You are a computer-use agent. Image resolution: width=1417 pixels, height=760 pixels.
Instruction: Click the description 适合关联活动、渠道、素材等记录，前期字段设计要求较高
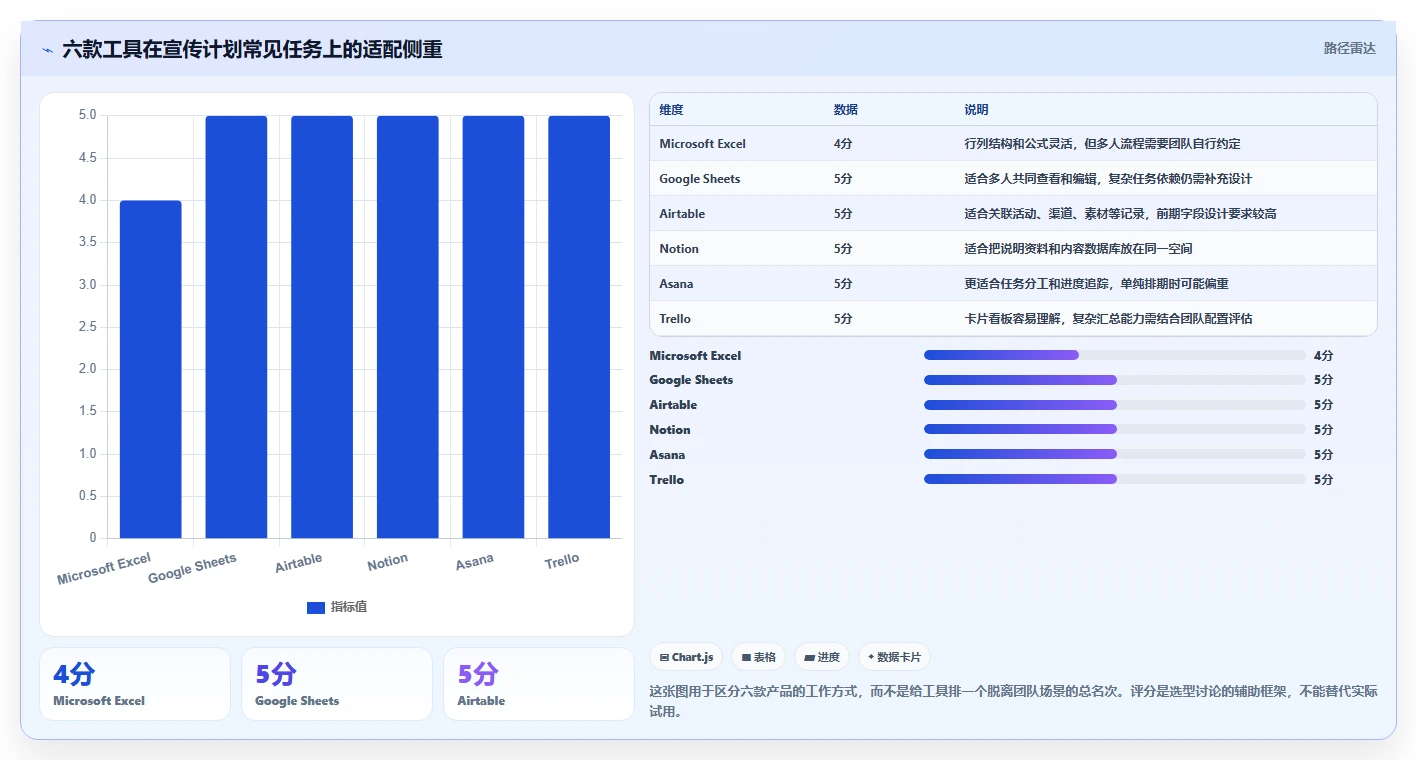click(x=1120, y=214)
